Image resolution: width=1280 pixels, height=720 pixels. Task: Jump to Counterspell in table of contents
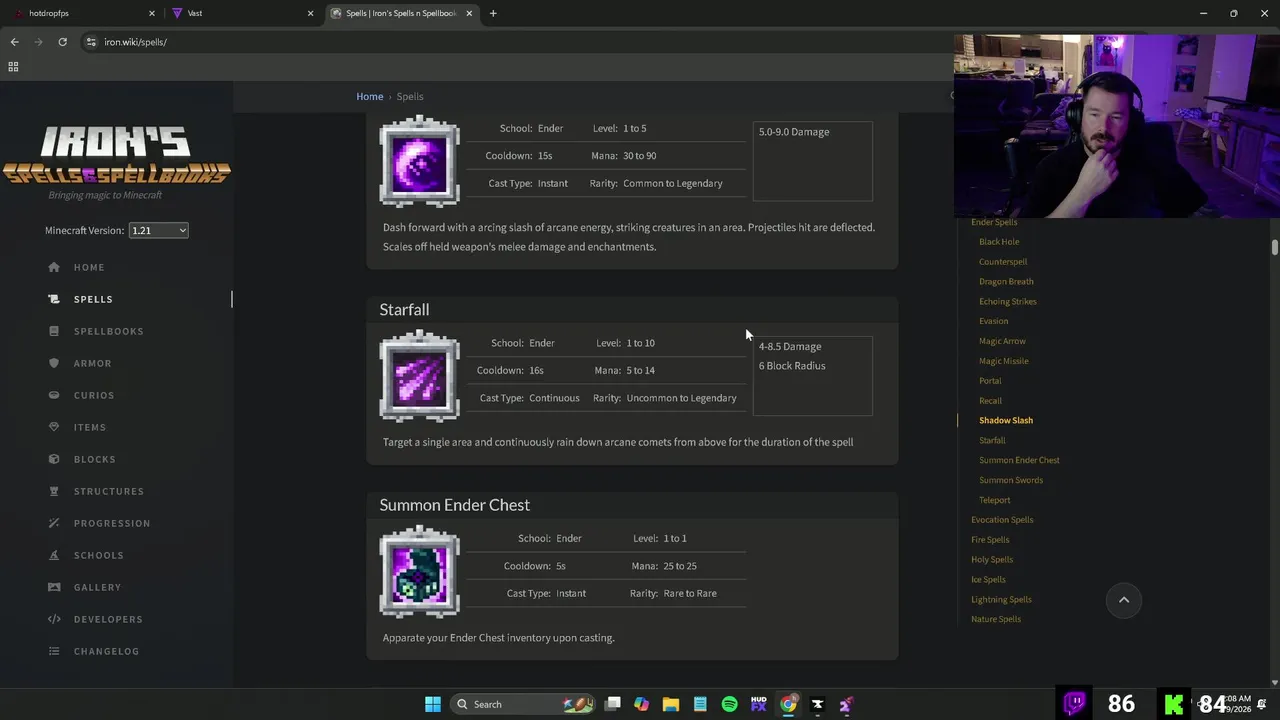[x=1003, y=261]
